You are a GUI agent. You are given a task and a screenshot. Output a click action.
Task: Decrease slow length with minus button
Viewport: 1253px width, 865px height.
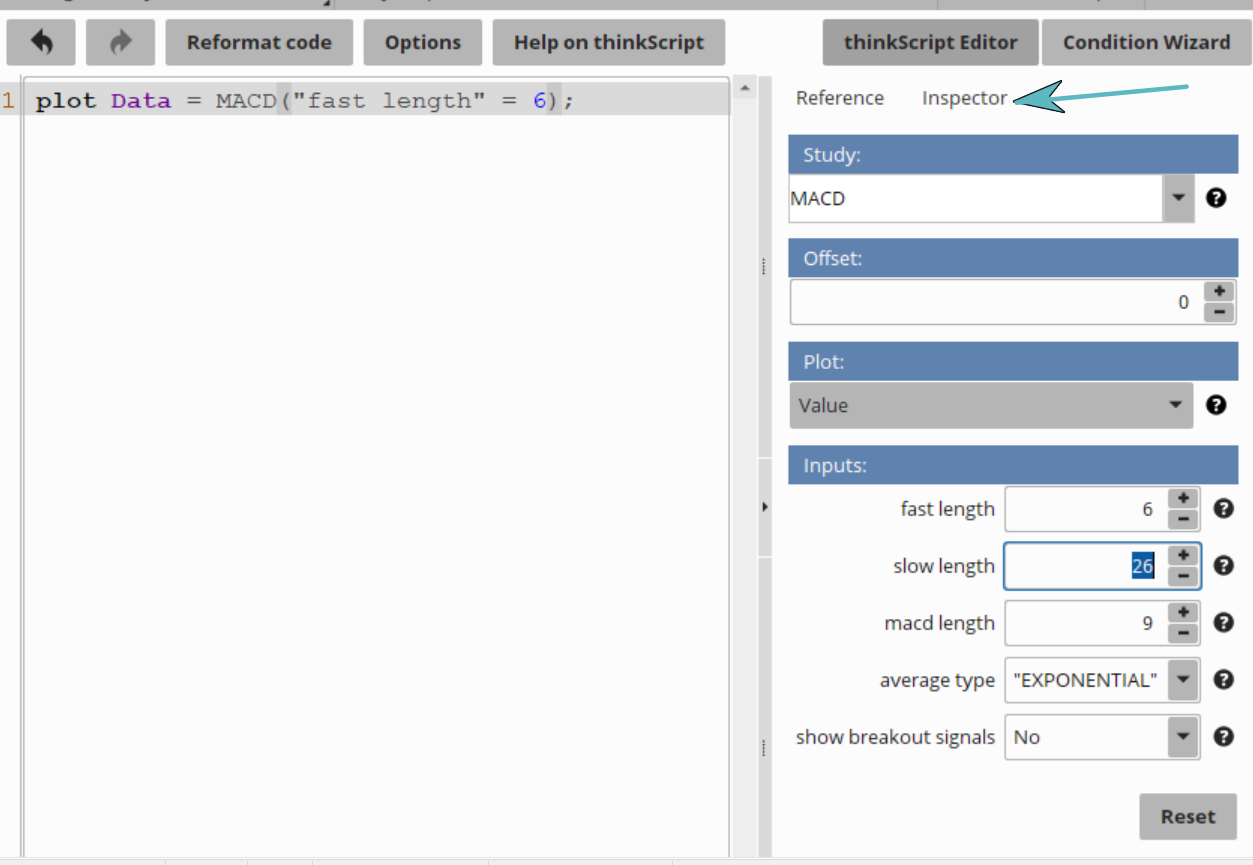click(x=1183, y=576)
